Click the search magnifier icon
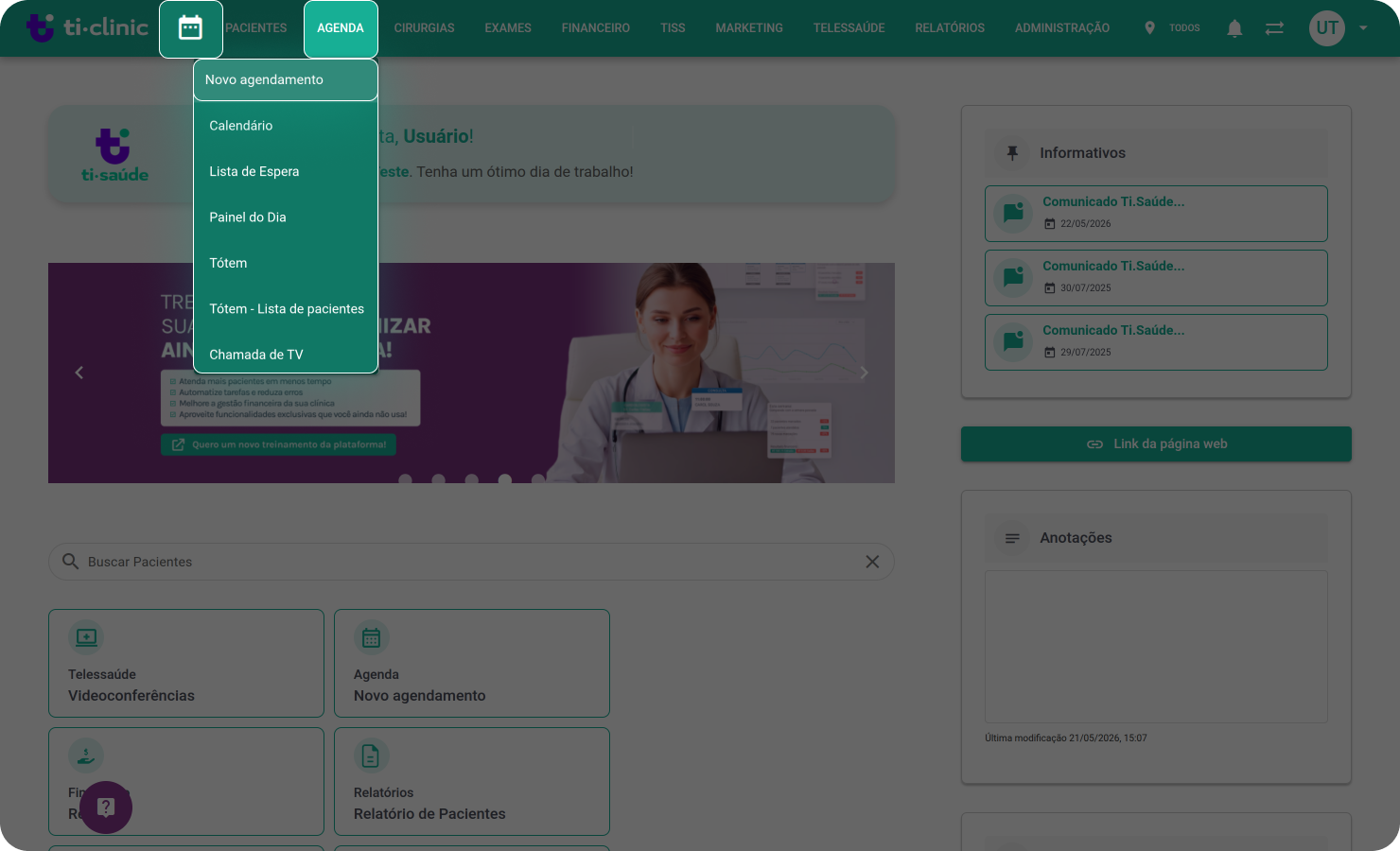This screenshot has height=851, width=1400. pos(70,562)
